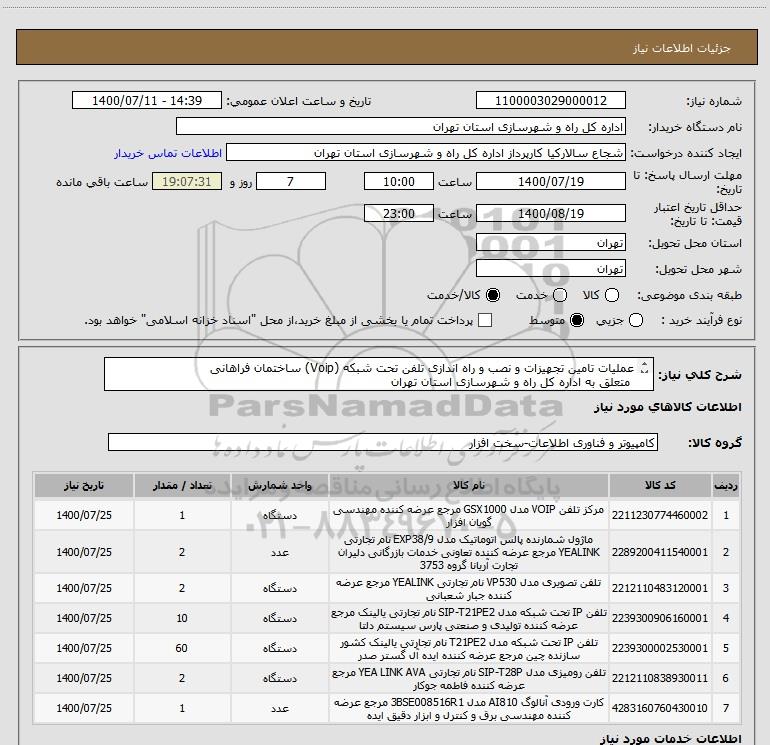Select the کالا/خدمت radio button
This screenshot has height=745, width=770.
(x=493, y=295)
